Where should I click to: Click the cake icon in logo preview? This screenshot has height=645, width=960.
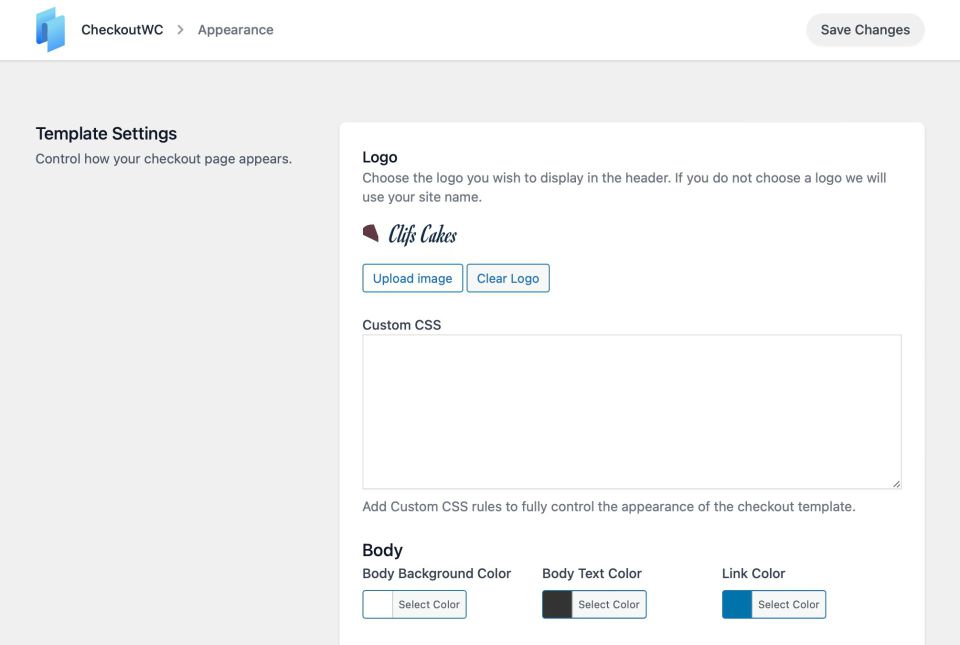click(371, 233)
